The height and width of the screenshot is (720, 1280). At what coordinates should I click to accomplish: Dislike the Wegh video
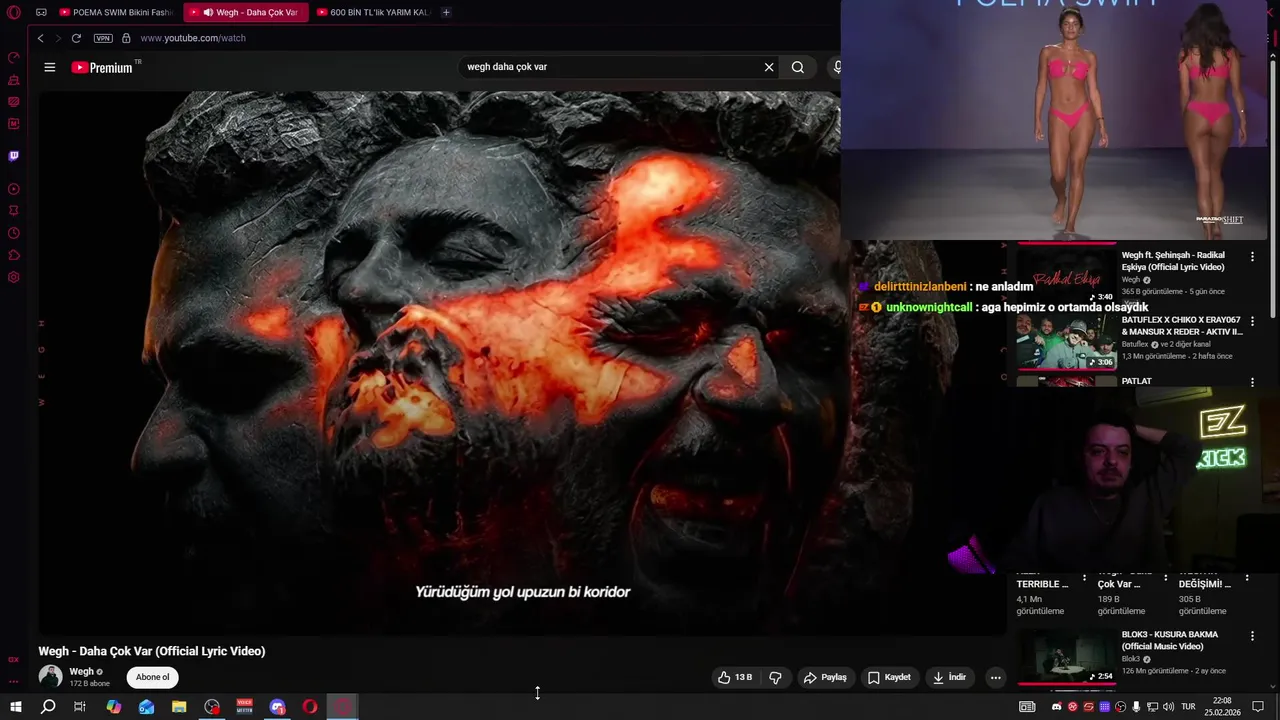pyautogui.click(x=775, y=677)
